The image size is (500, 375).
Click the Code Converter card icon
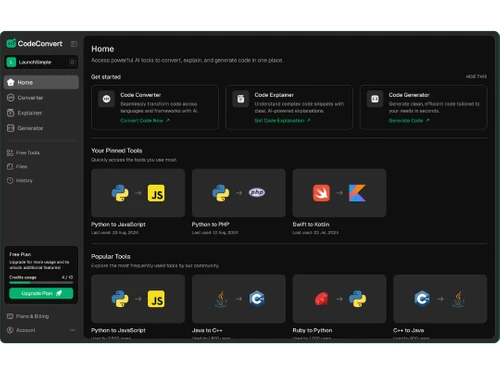pos(106,99)
